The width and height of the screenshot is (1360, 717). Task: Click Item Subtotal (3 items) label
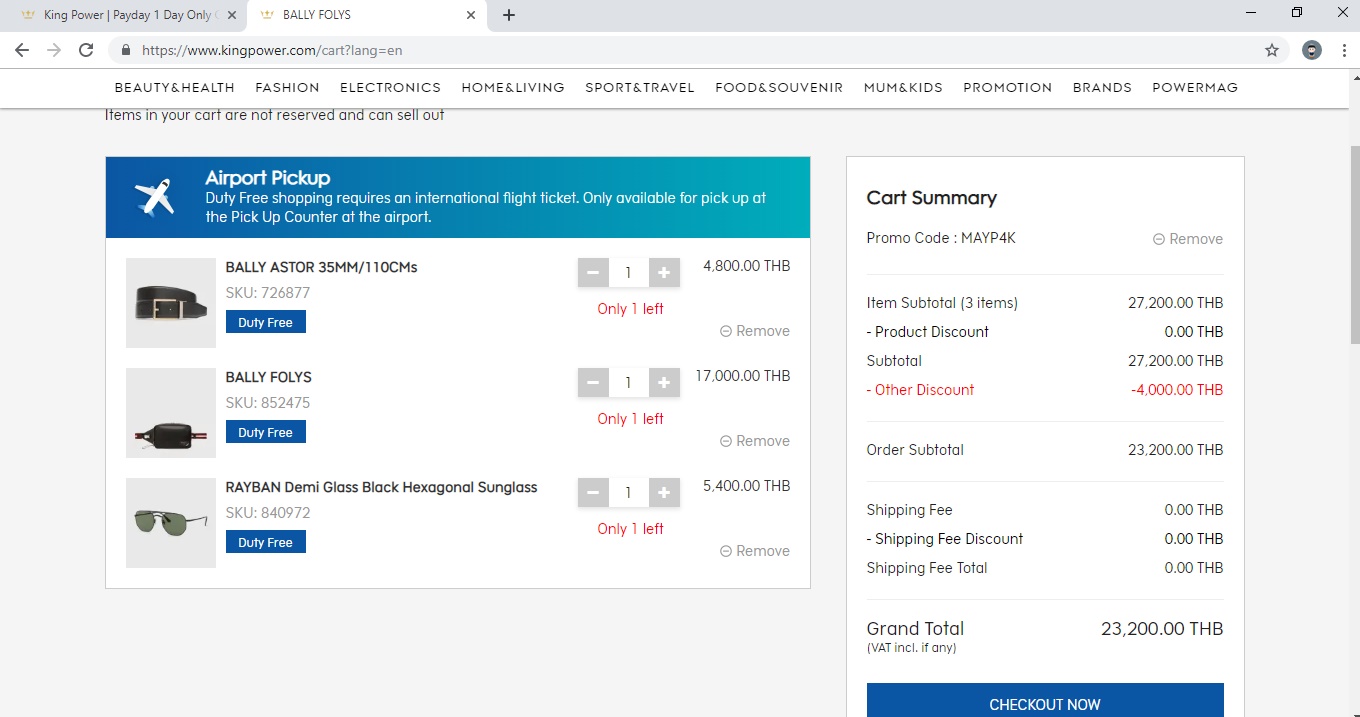point(942,303)
